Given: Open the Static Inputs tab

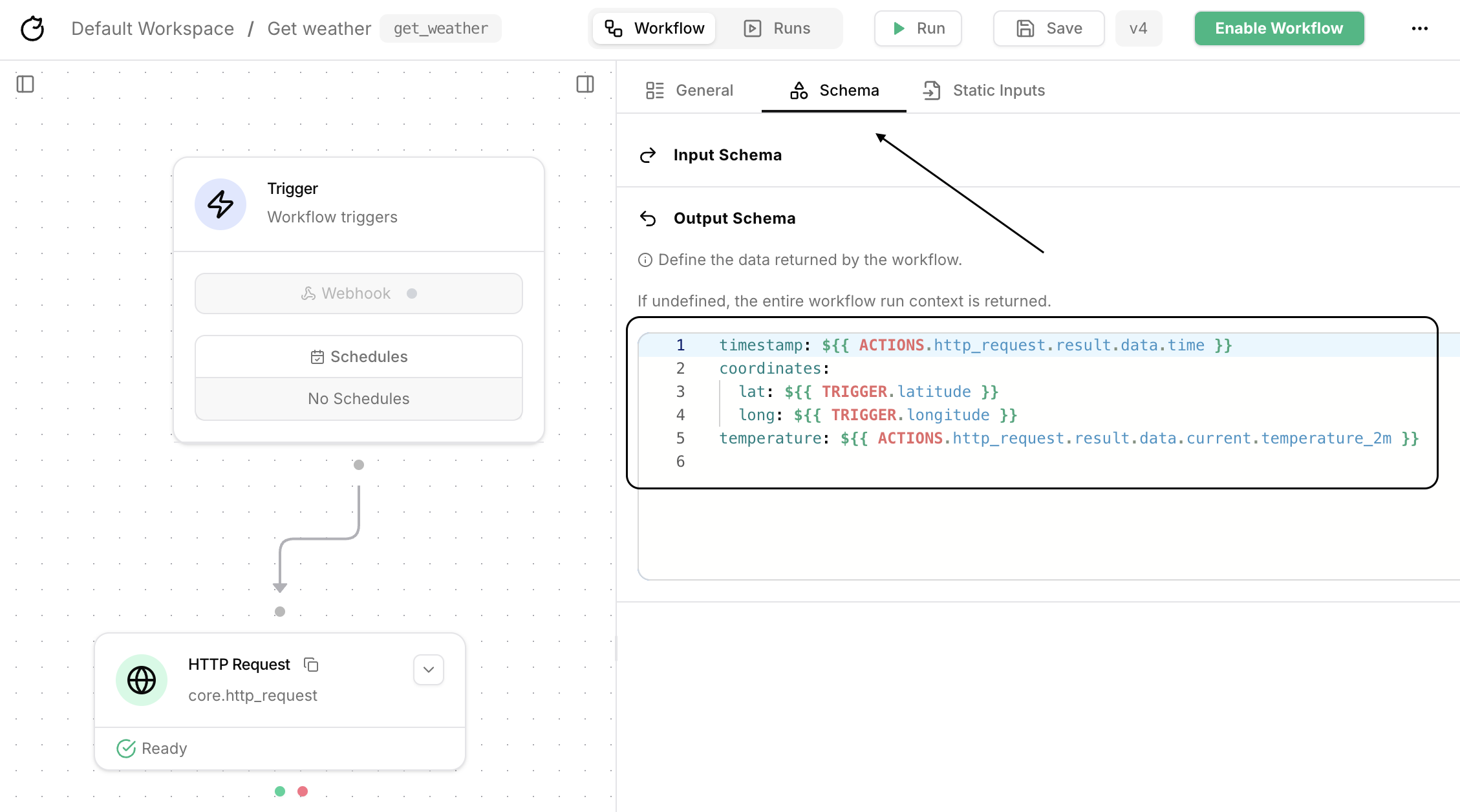Looking at the screenshot, I should (984, 91).
